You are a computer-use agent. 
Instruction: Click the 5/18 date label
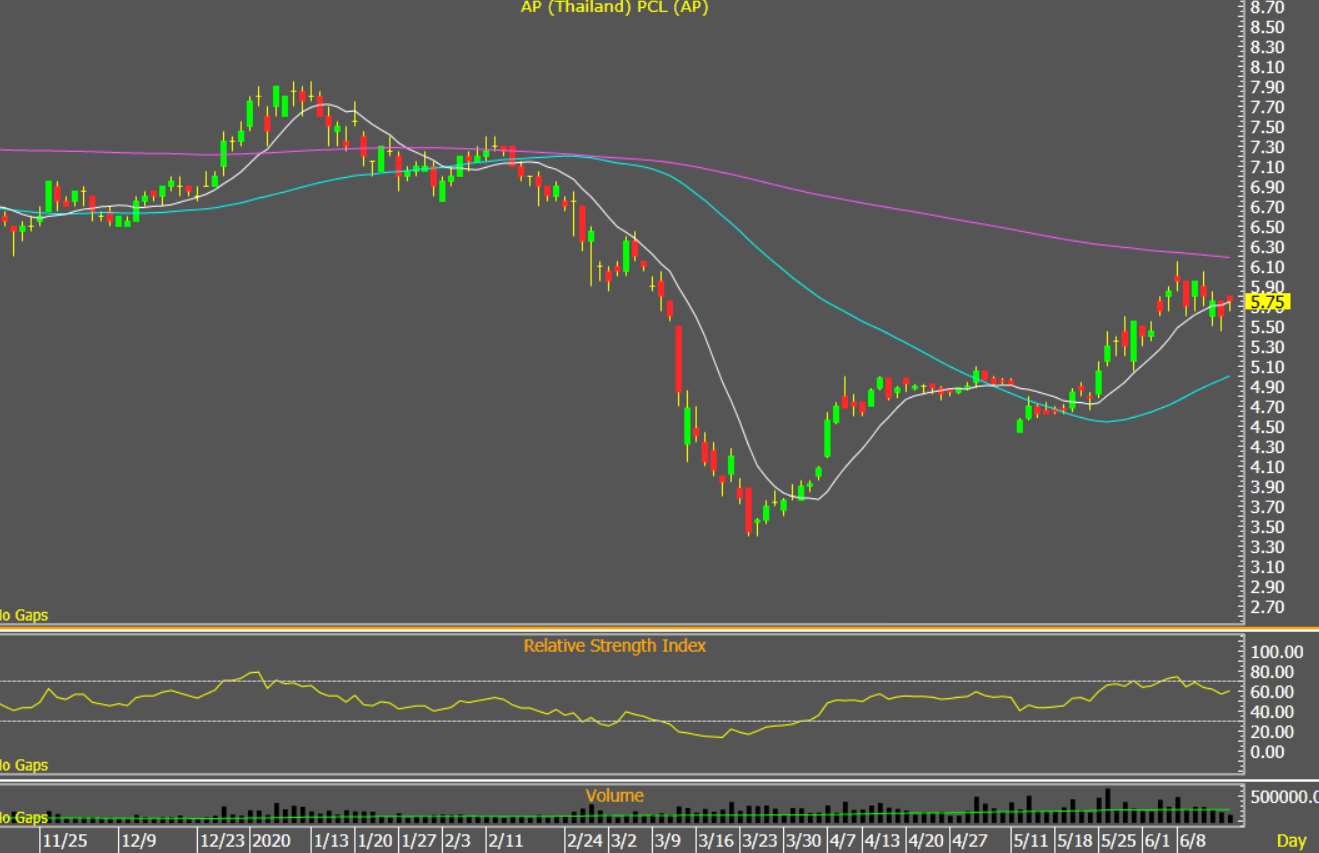[1076, 840]
